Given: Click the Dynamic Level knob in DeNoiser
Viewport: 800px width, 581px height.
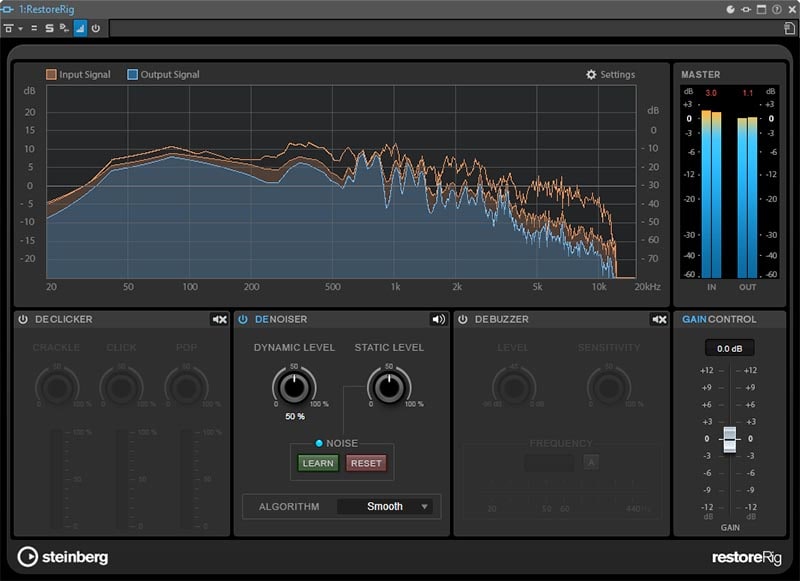Looking at the screenshot, I should [294, 388].
